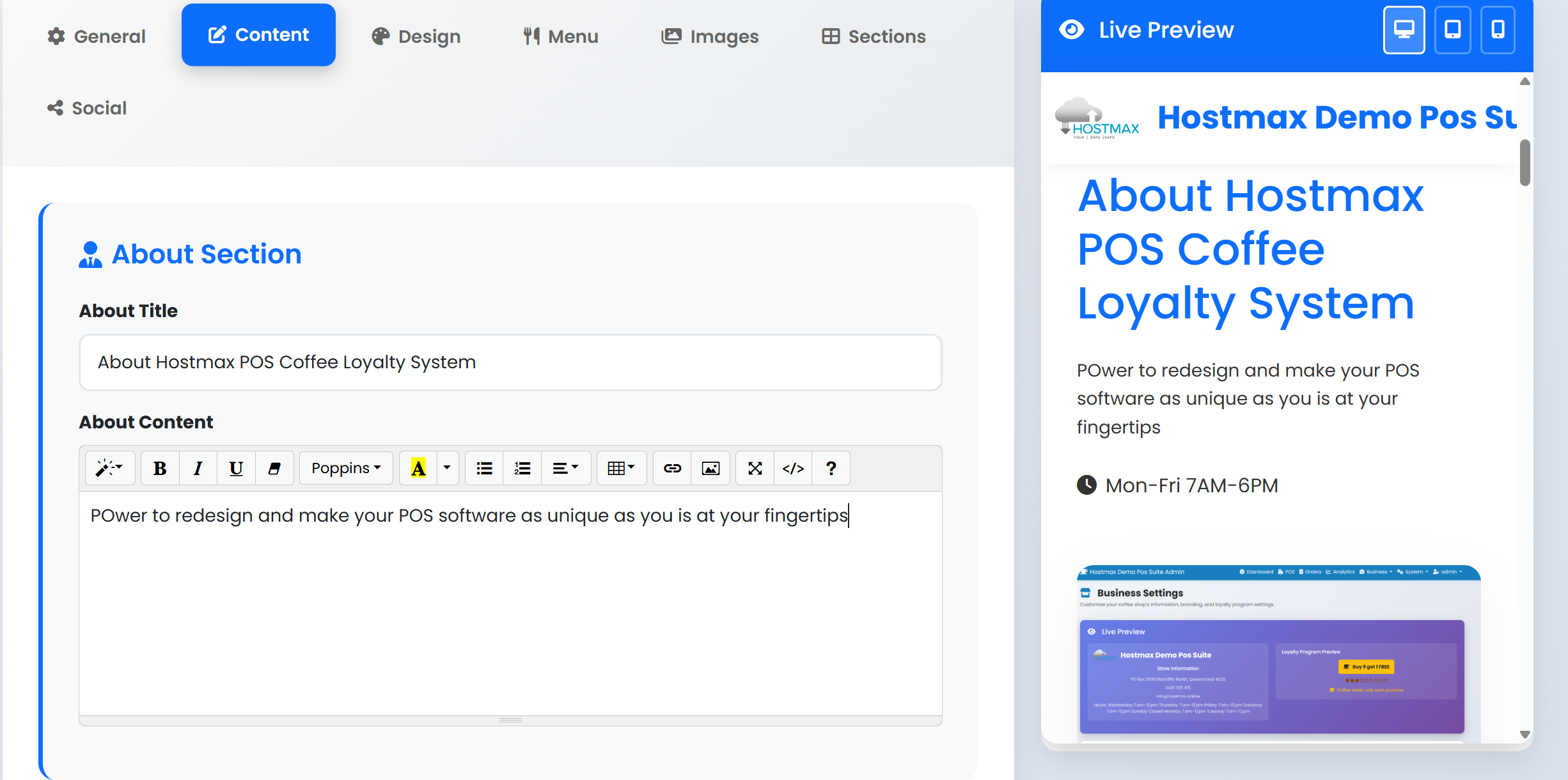Insert a picture via image icon
The height and width of the screenshot is (780, 1568).
click(710, 469)
